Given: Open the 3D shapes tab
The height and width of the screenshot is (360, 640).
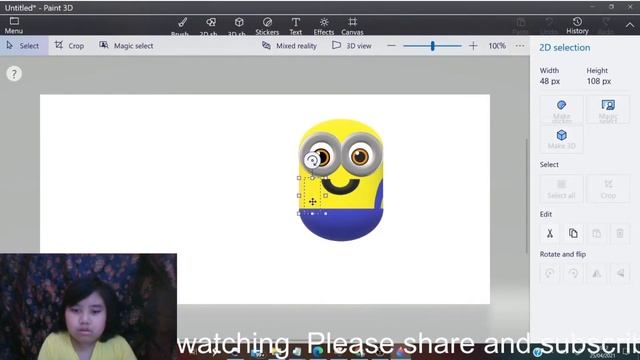Looking at the screenshot, I should (238, 26).
